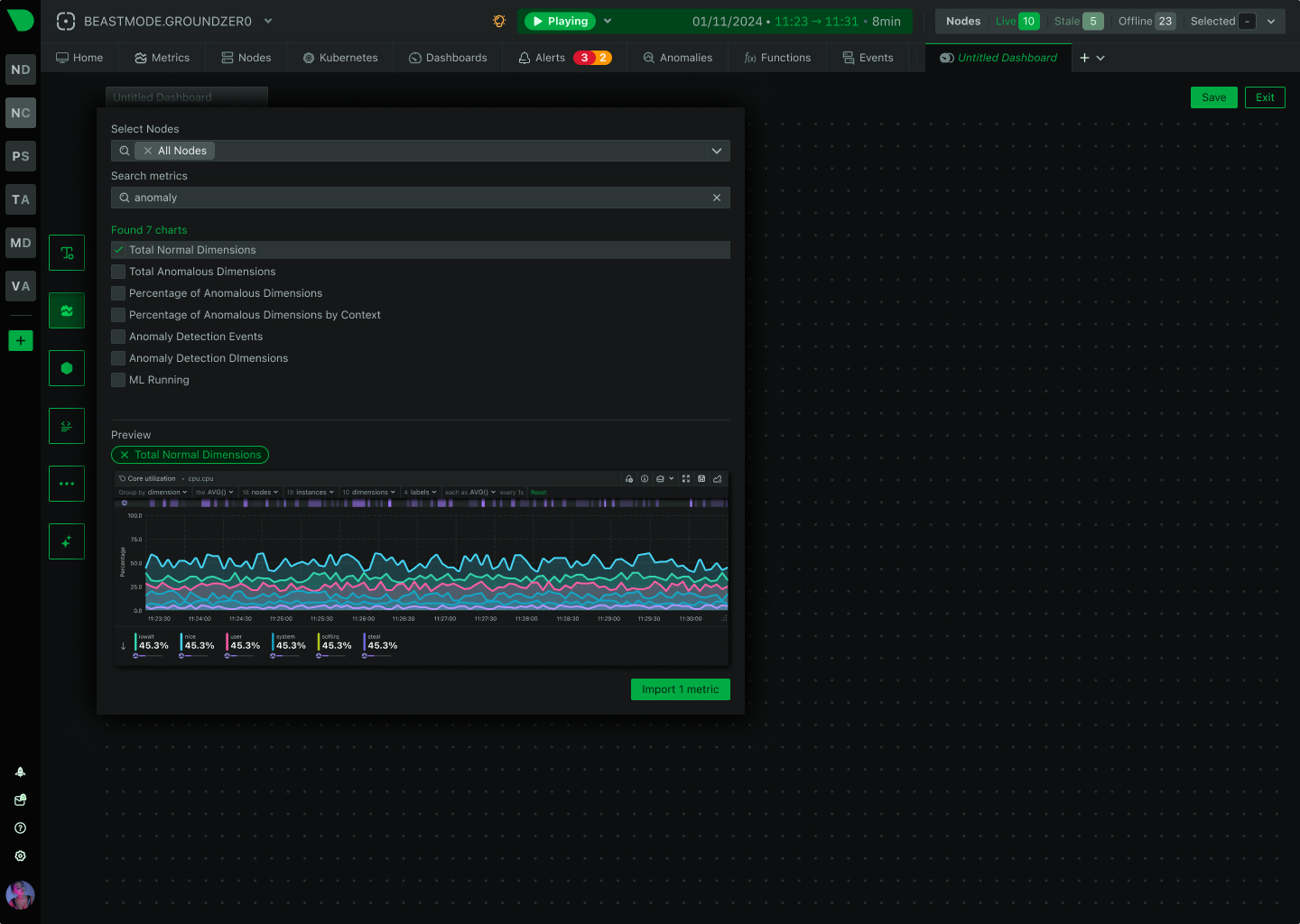Enter fullscreen on the preview chart
Viewport: 1300px width, 924px height.
pos(685,479)
